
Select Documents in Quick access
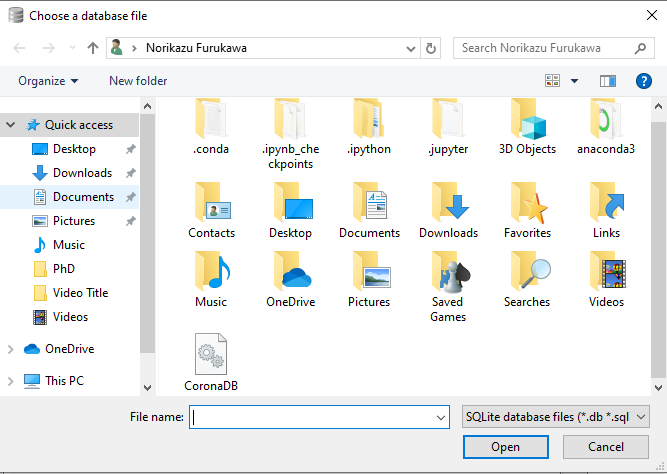(74, 197)
